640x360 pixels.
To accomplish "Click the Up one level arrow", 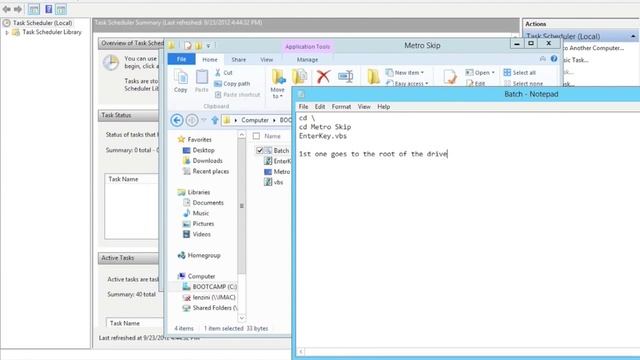I will coord(215,120).
